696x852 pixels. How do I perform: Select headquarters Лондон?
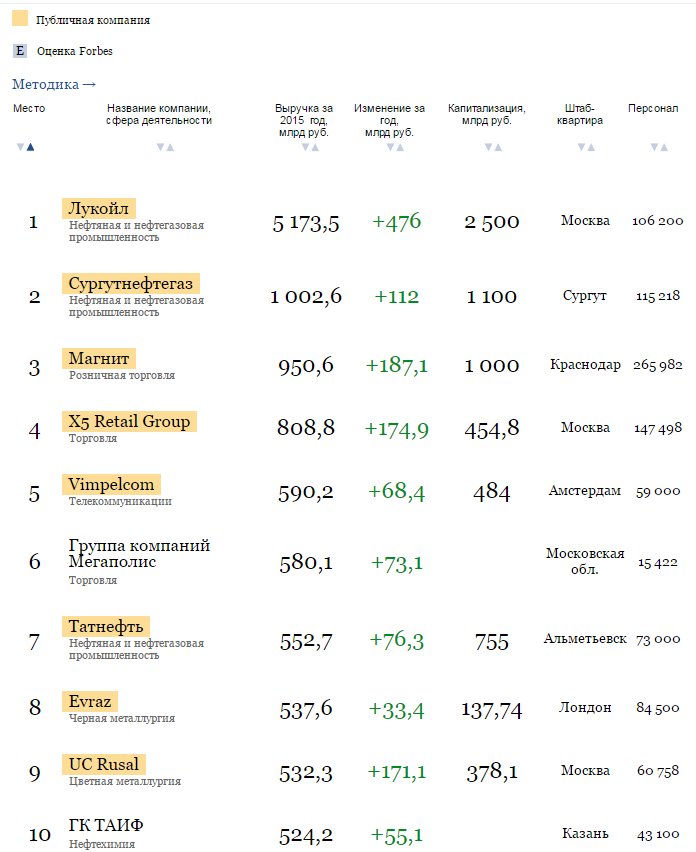[585, 707]
